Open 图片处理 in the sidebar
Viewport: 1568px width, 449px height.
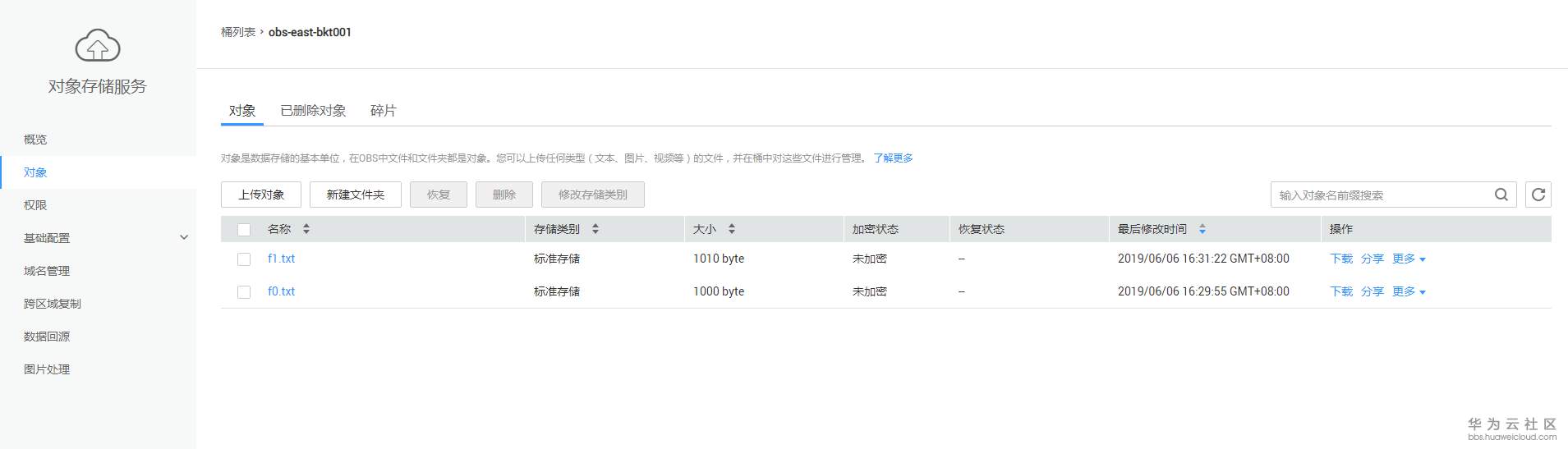[x=47, y=369]
